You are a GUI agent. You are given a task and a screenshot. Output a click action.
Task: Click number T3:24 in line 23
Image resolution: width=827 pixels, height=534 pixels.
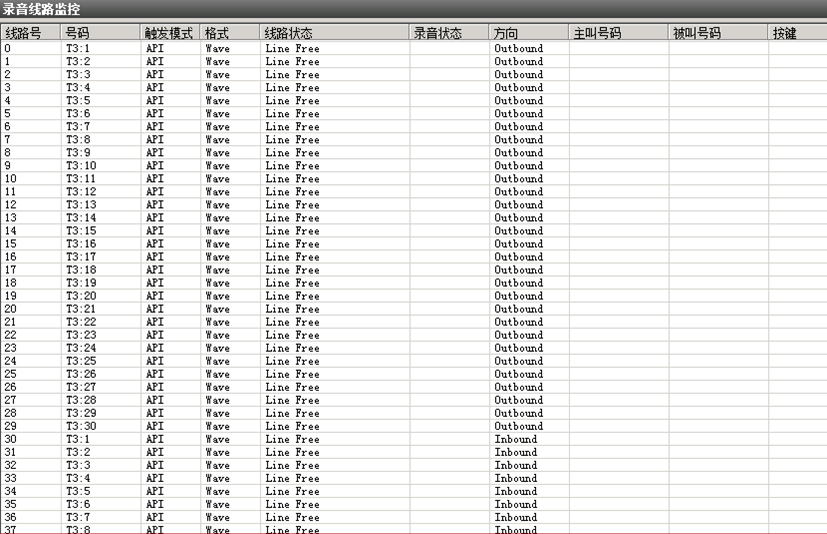tap(81, 348)
